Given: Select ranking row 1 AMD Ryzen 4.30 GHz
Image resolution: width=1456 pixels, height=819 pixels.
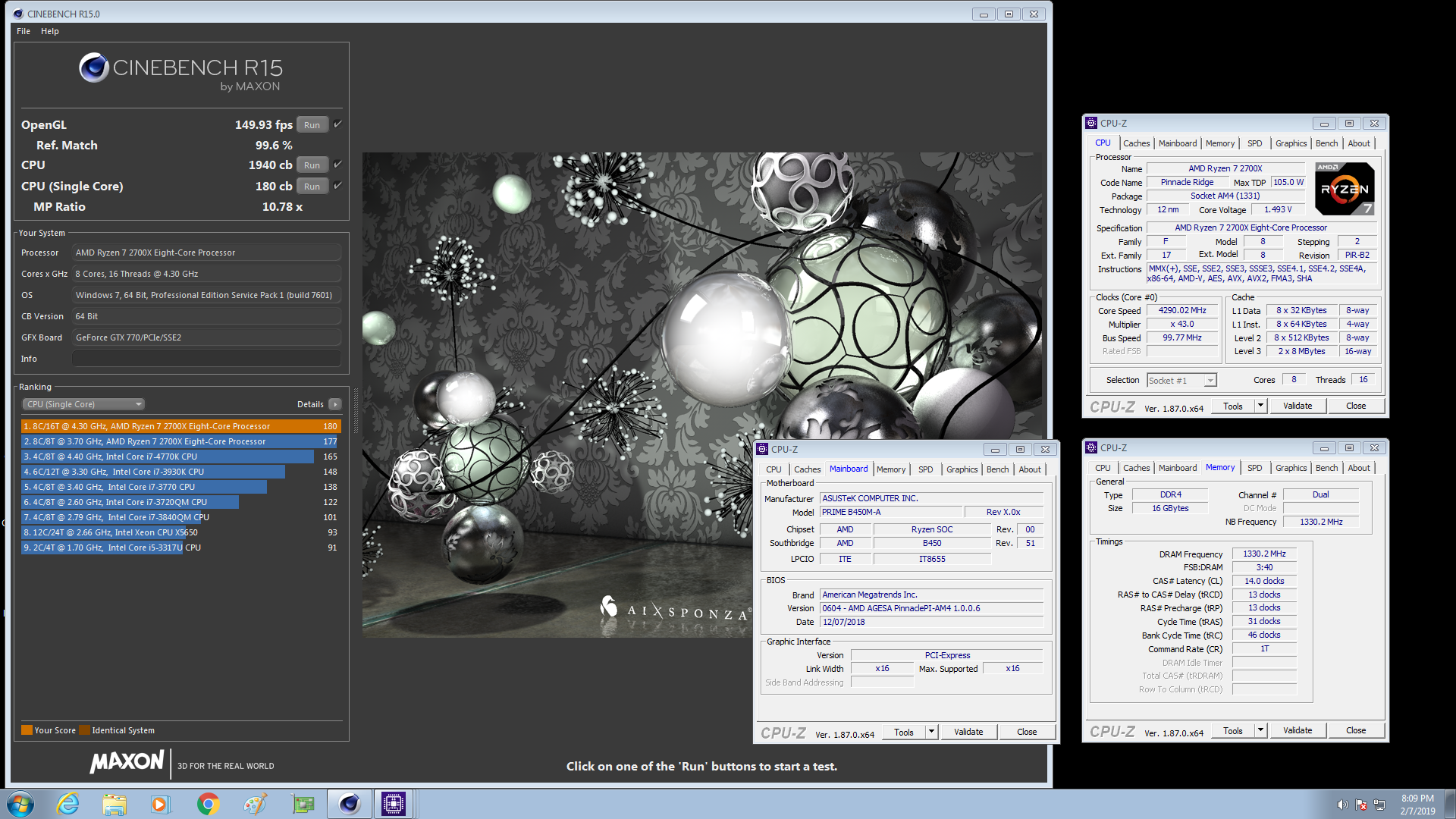Looking at the screenshot, I should tap(180, 426).
